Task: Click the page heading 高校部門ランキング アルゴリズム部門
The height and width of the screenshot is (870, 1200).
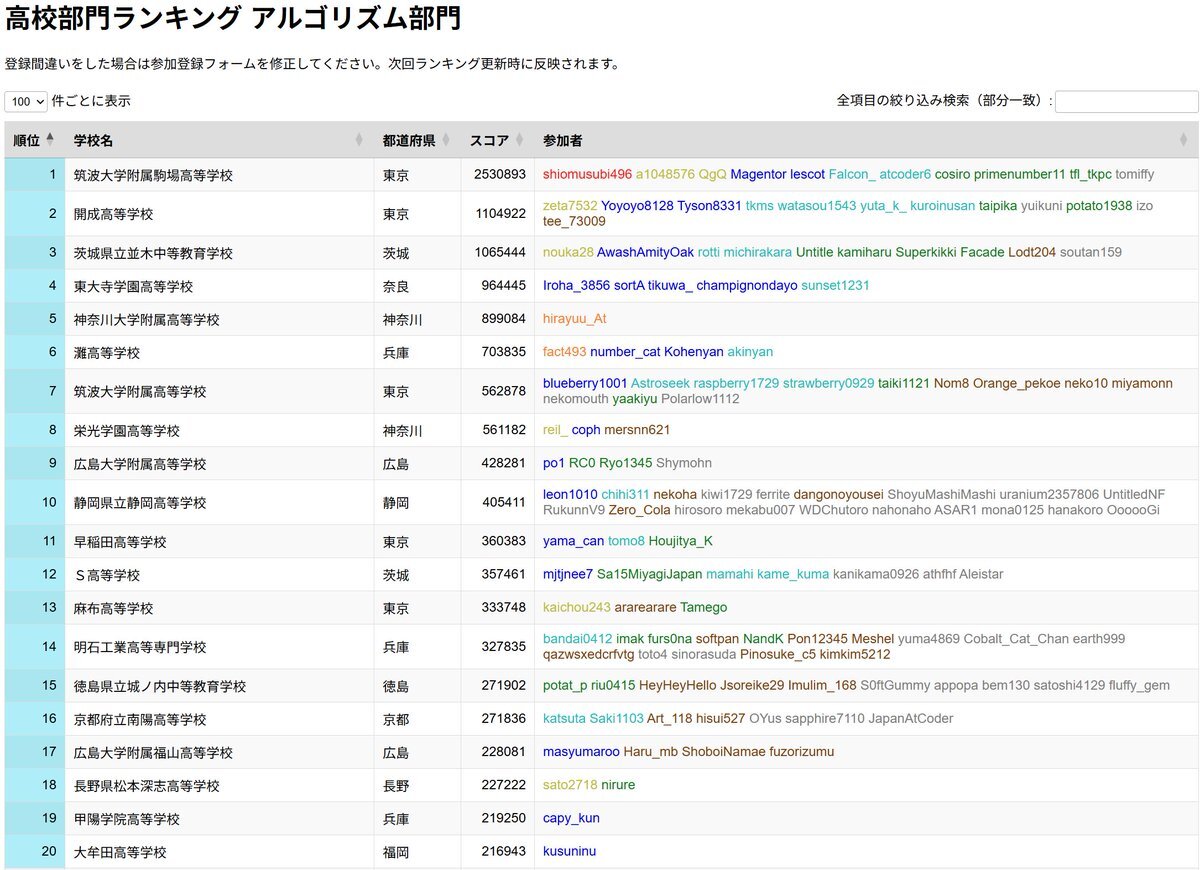Action: point(233,17)
